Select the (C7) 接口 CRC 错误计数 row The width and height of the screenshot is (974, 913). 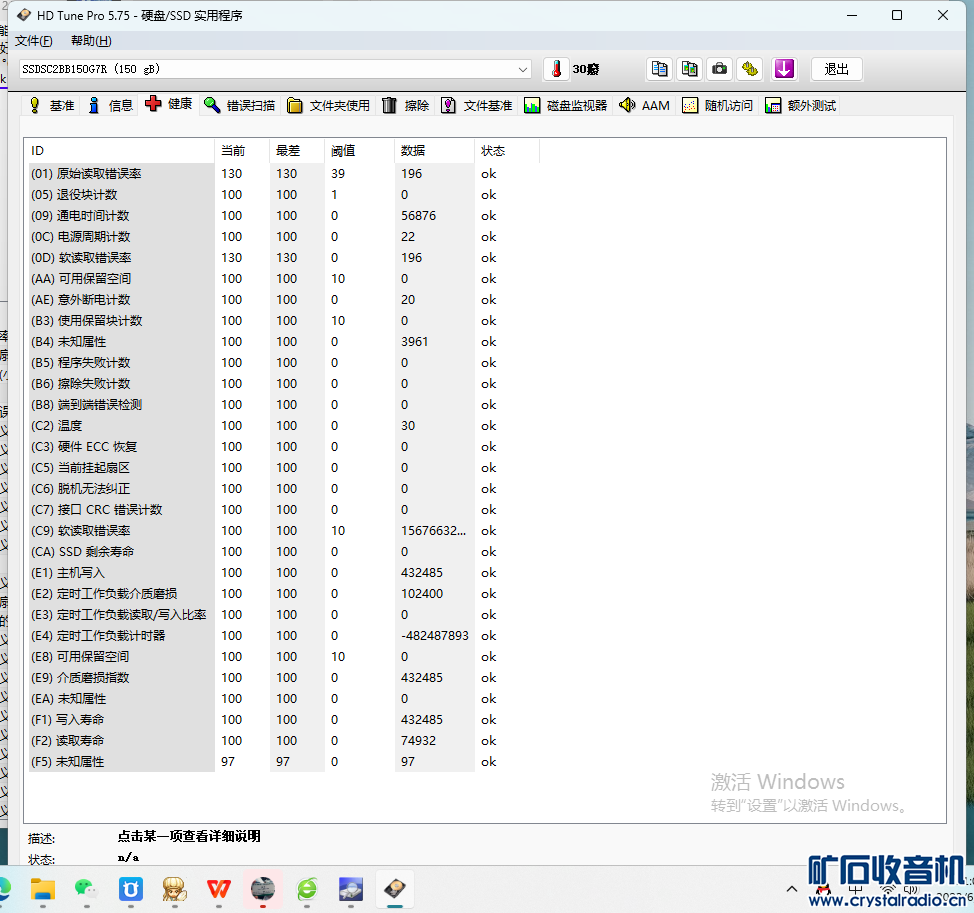[284, 510]
